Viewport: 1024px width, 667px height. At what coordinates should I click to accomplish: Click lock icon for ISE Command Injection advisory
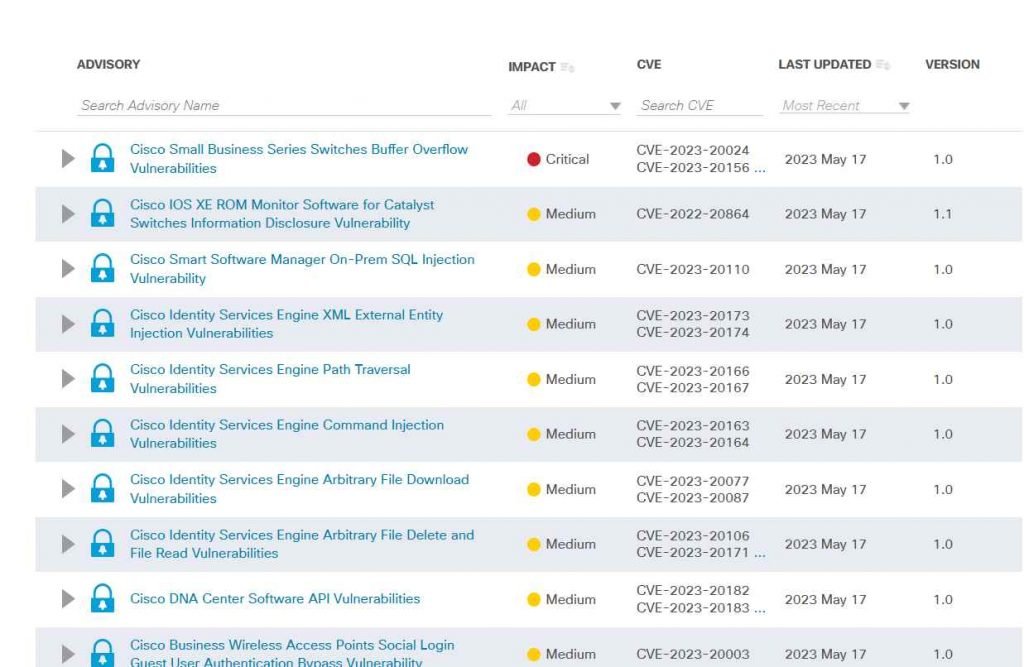point(102,434)
